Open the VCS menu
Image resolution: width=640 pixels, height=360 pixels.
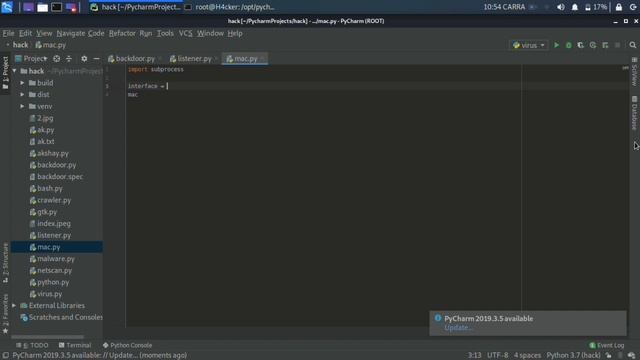pyautogui.click(x=186, y=33)
